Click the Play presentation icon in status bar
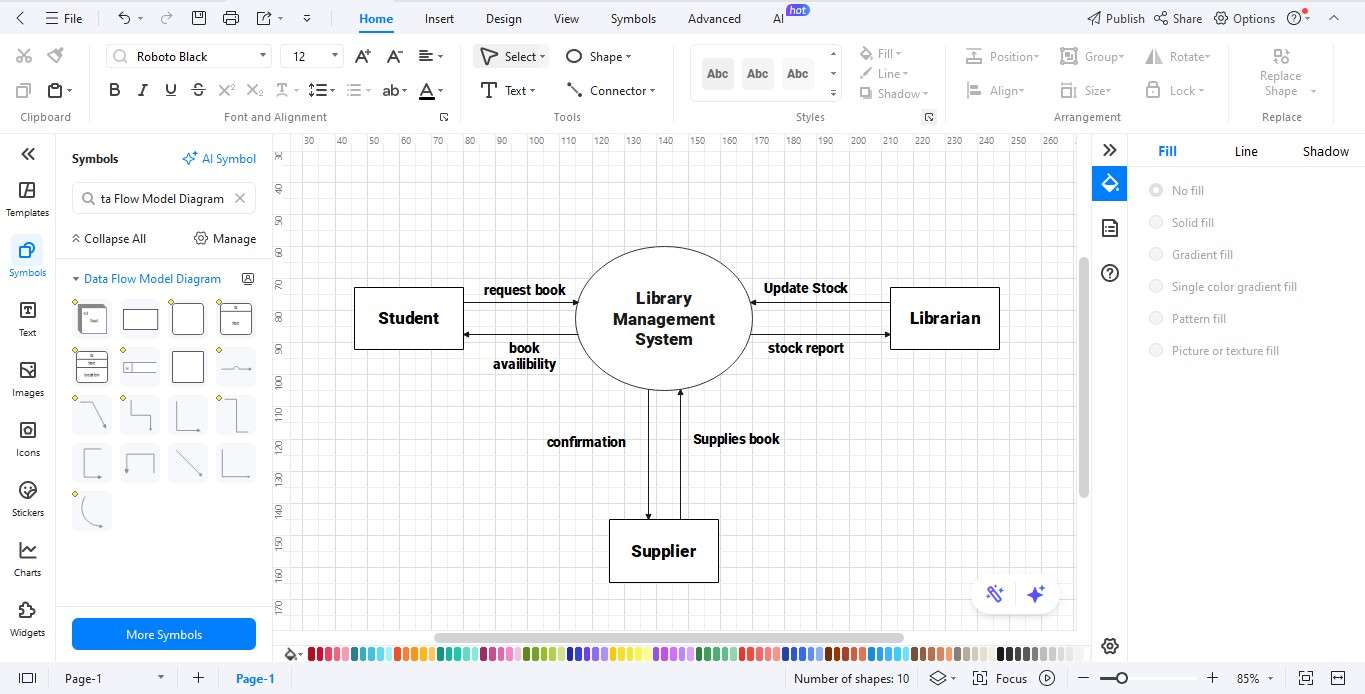The image size is (1365, 694). tap(1047, 678)
